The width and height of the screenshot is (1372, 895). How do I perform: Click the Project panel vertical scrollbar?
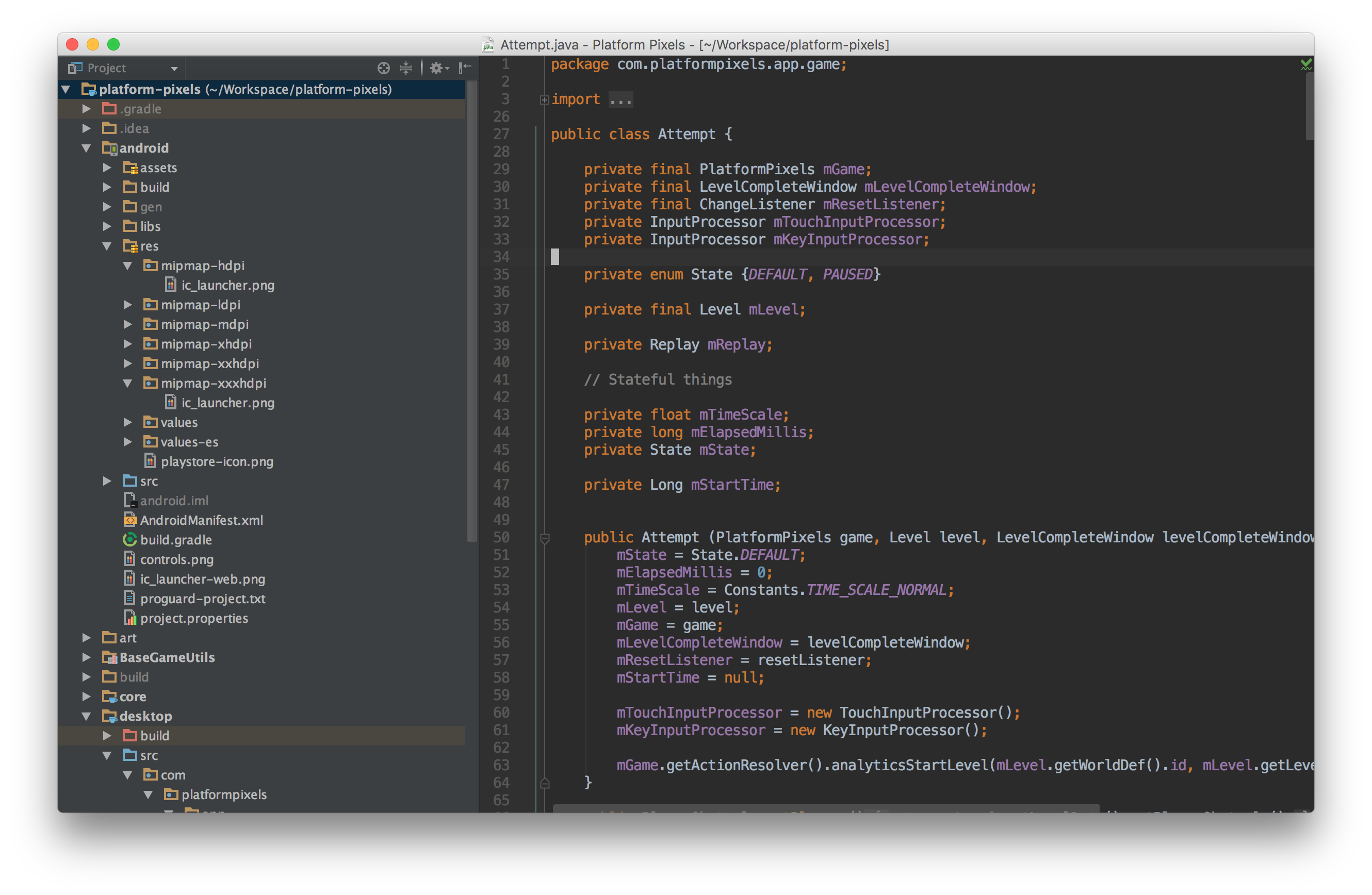click(472, 311)
